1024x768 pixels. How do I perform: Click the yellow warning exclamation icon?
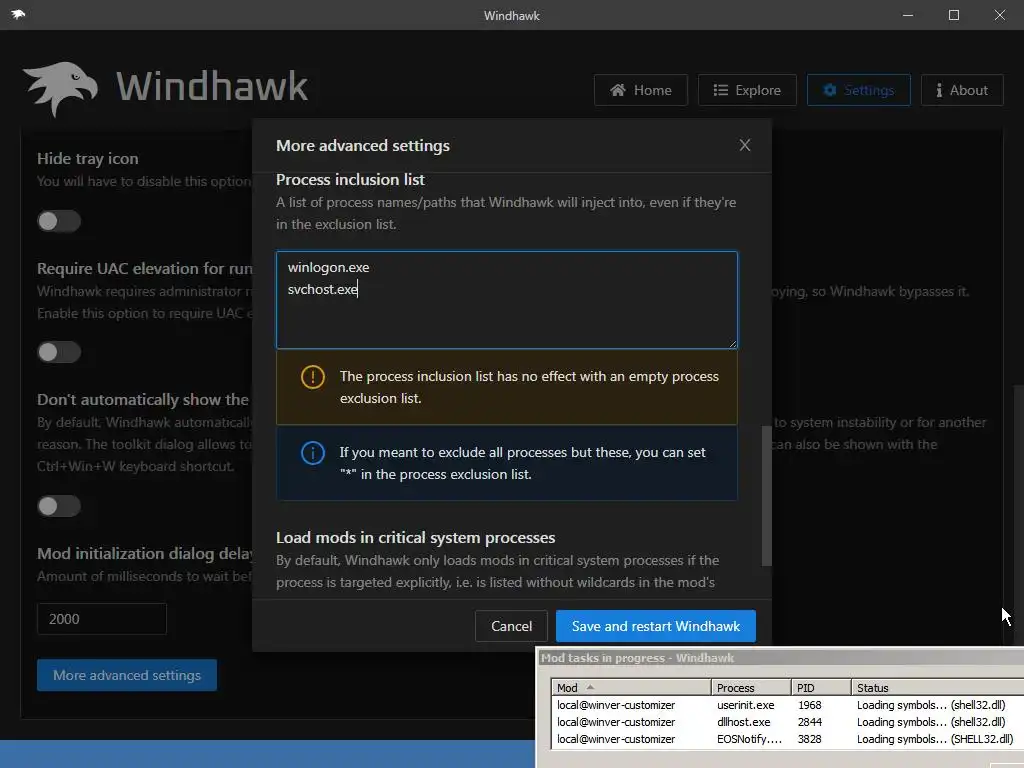[x=313, y=377]
